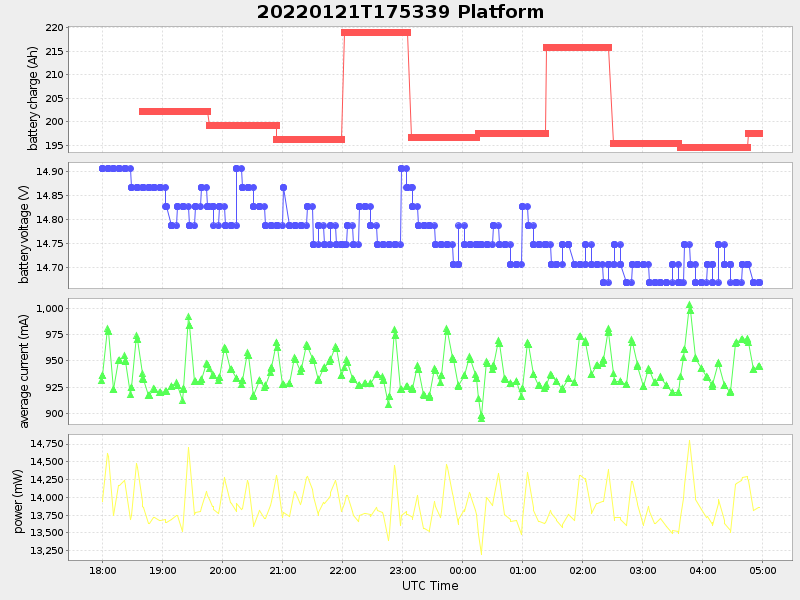800x600 pixels.
Task: Click the highest red battery charge bar near 219
Action: [x=375, y=32]
